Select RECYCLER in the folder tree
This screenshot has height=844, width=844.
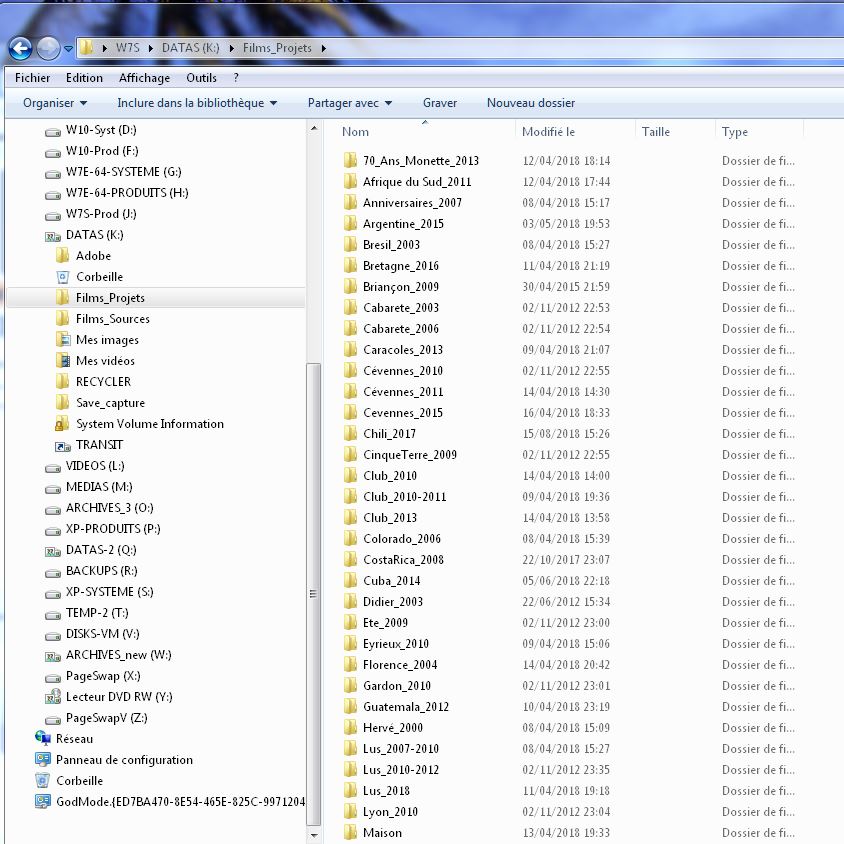tap(103, 382)
